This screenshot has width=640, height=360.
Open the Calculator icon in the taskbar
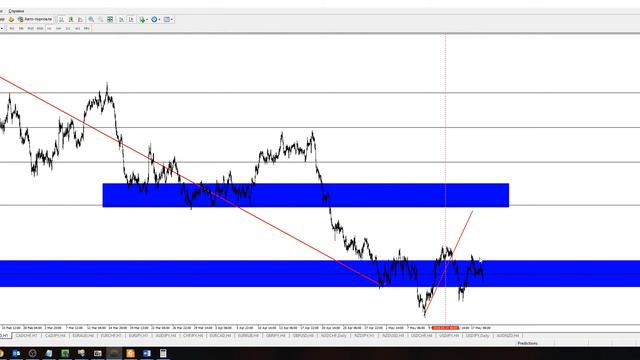[x=163, y=353]
